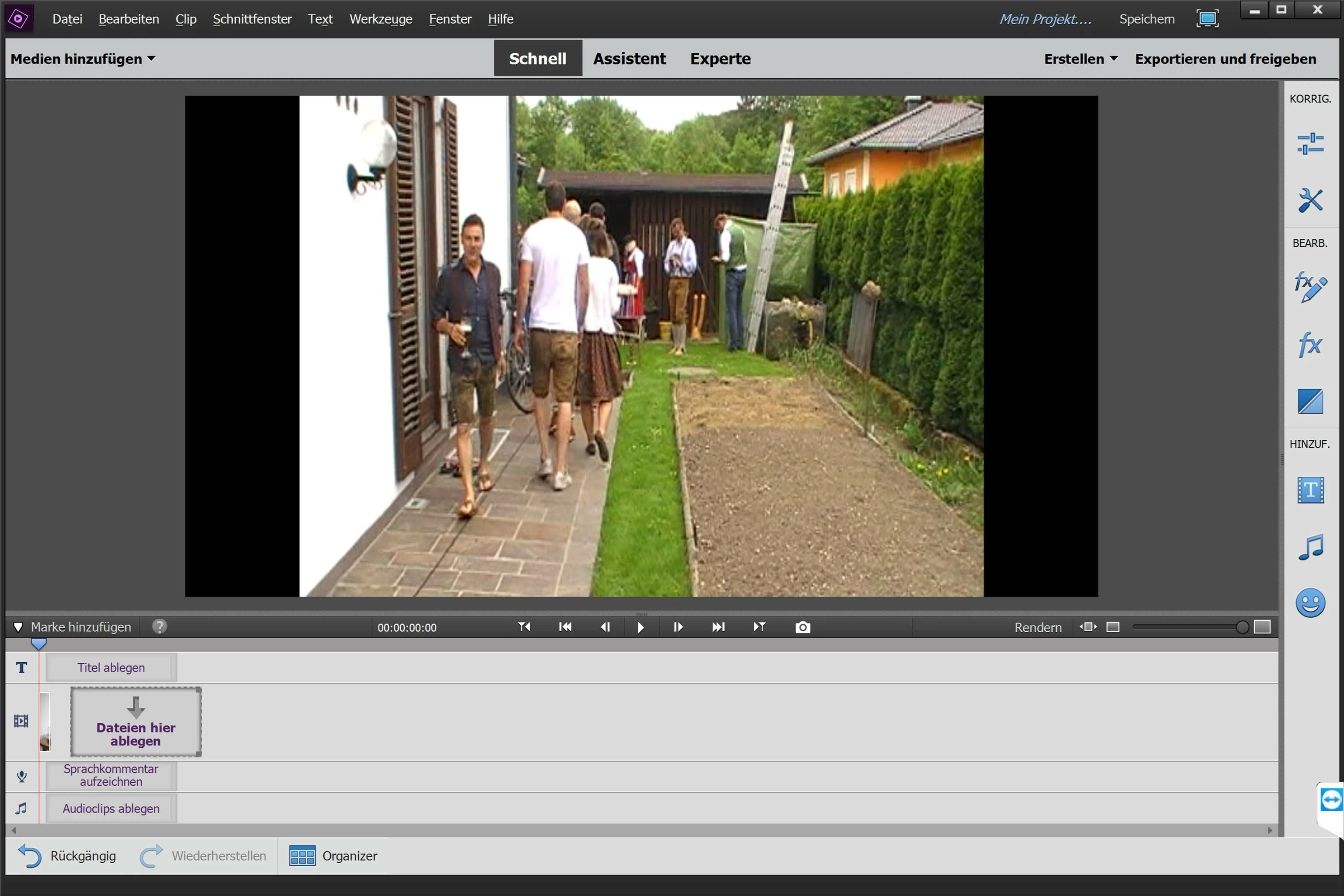
Task: Open the Adjustments sliders panel icon
Action: pos(1310,143)
